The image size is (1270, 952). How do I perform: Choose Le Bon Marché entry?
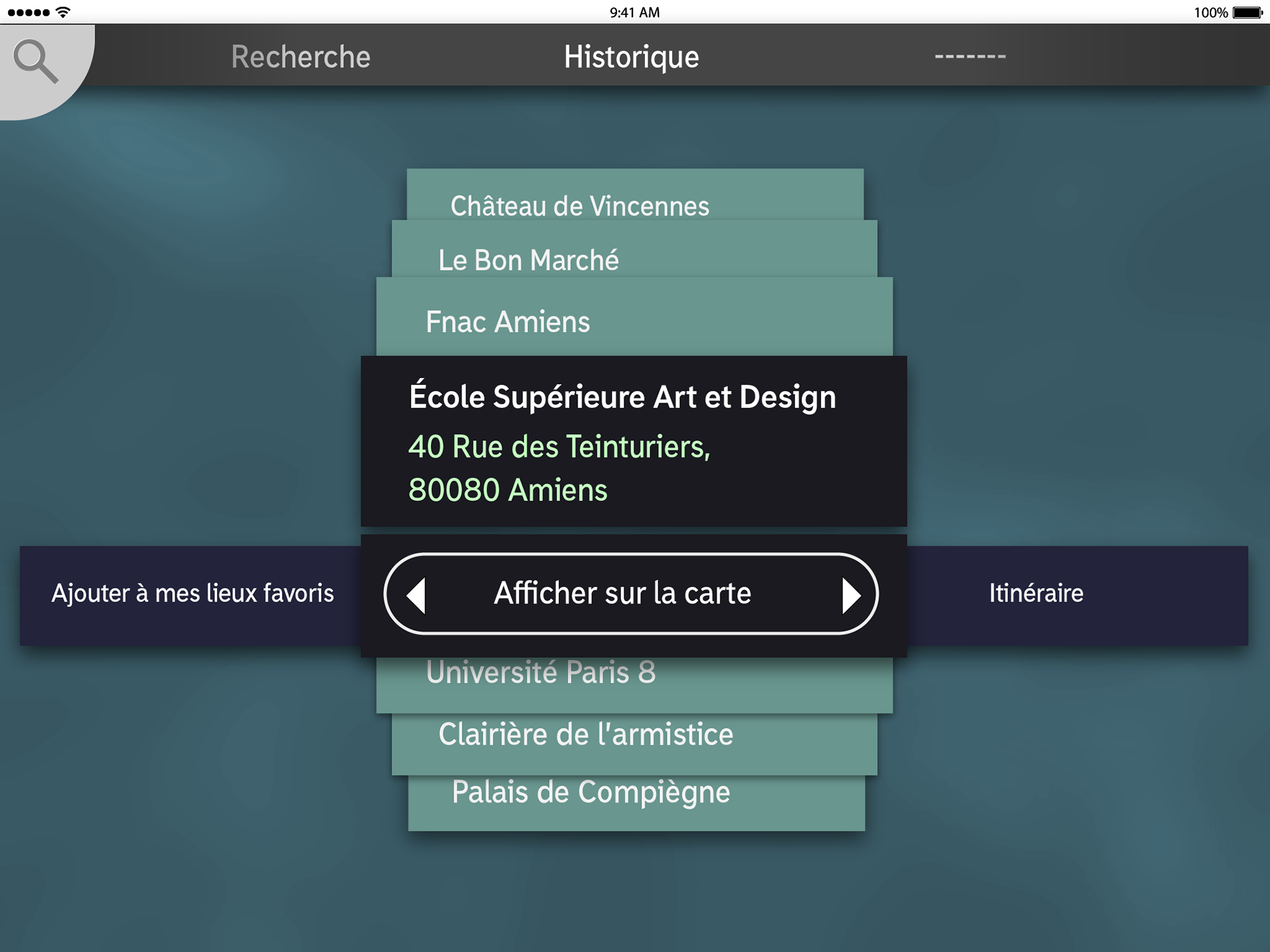coord(634,249)
